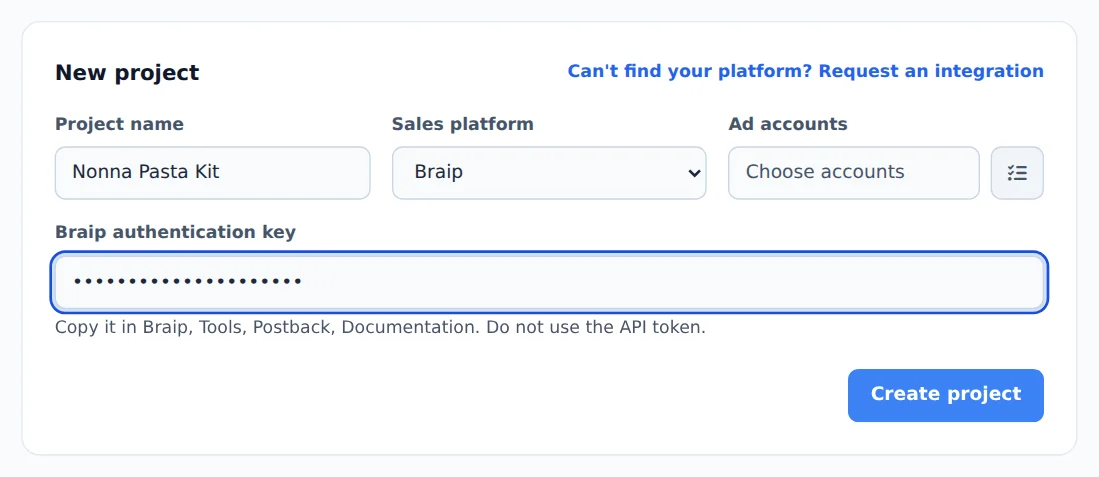The height and width of the screenshot is (477, 1099).
Task: Click the Sales platform label
Action: pos(463,124)
